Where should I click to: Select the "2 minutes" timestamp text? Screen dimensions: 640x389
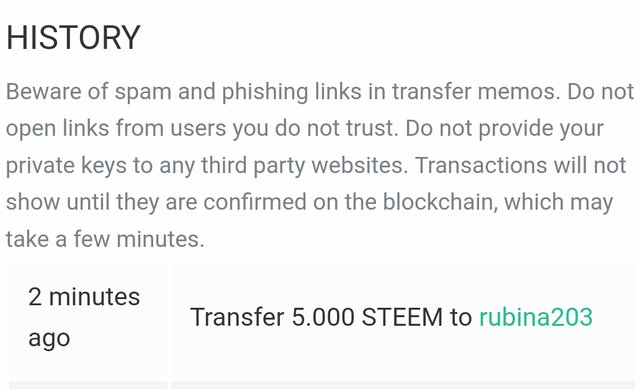click(x=84, y=297)
